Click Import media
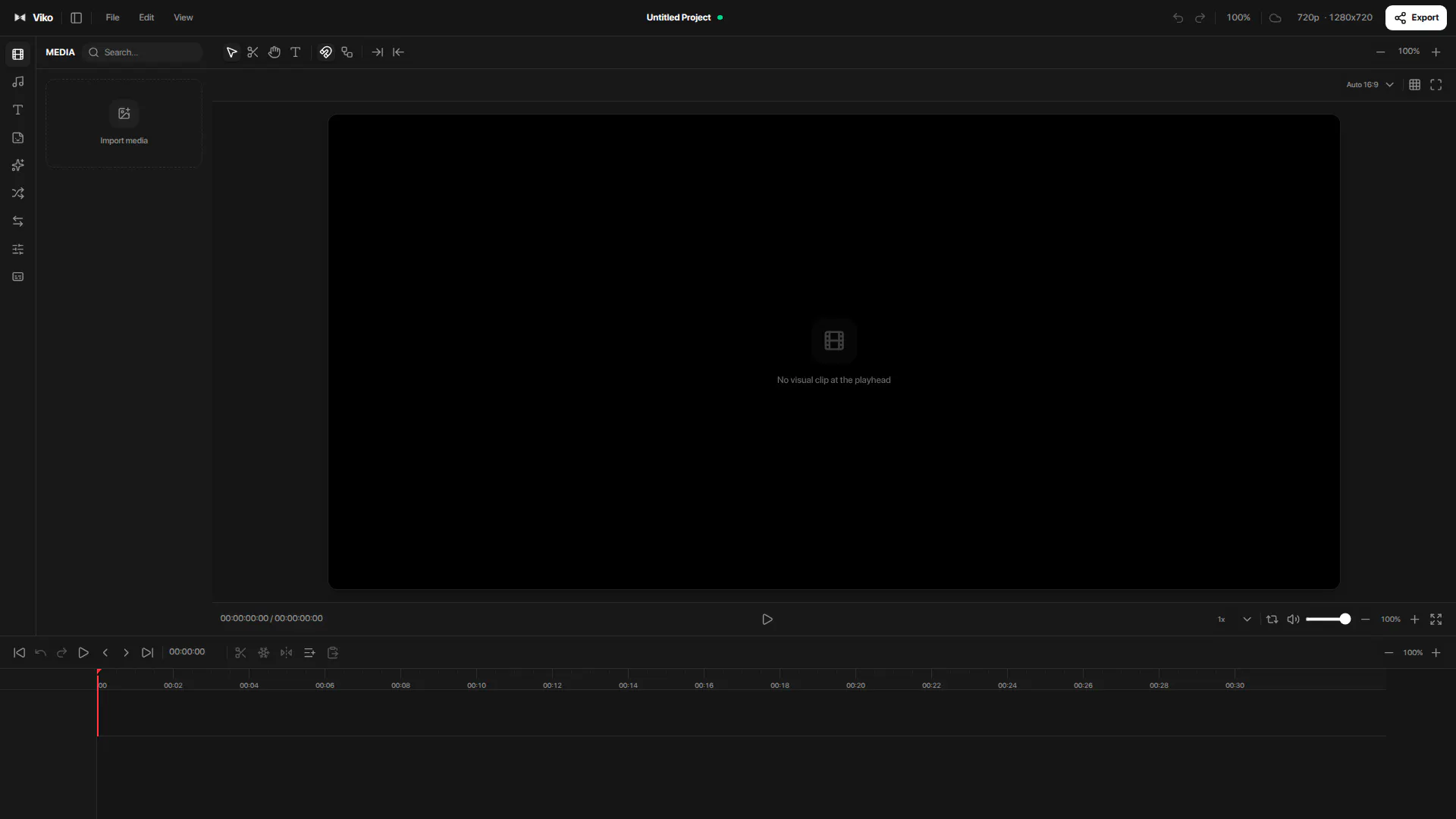 pyautogui.click(x=124, y=124)
